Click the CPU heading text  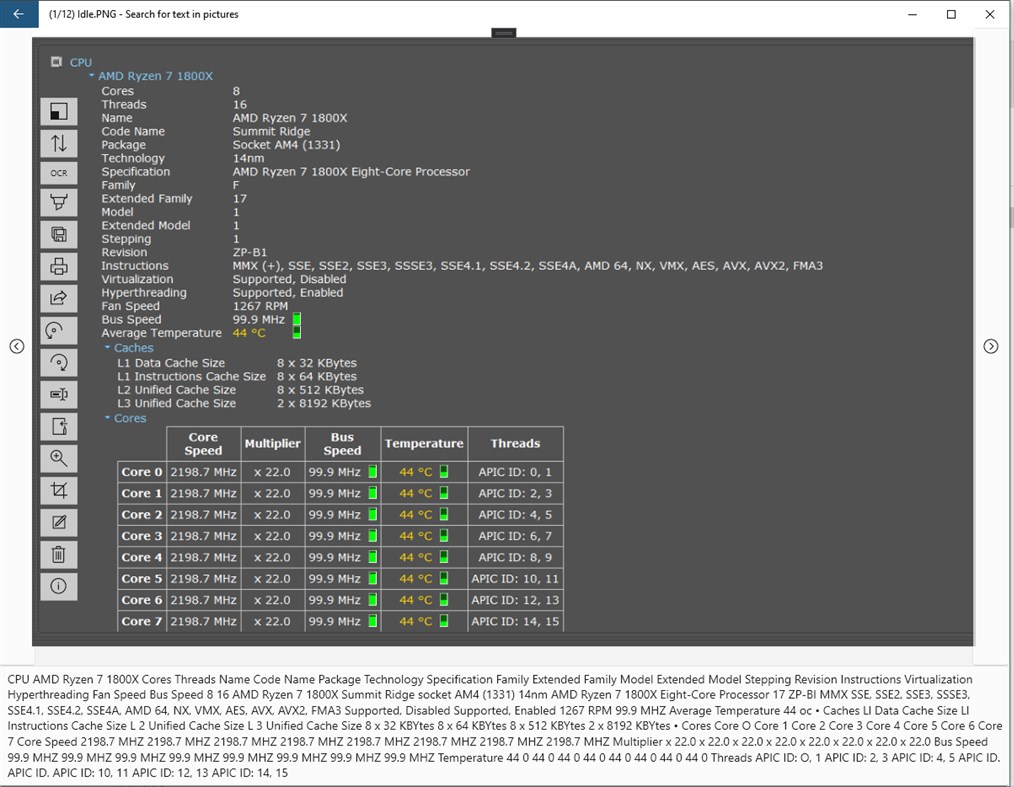click(x=81, y=63)
